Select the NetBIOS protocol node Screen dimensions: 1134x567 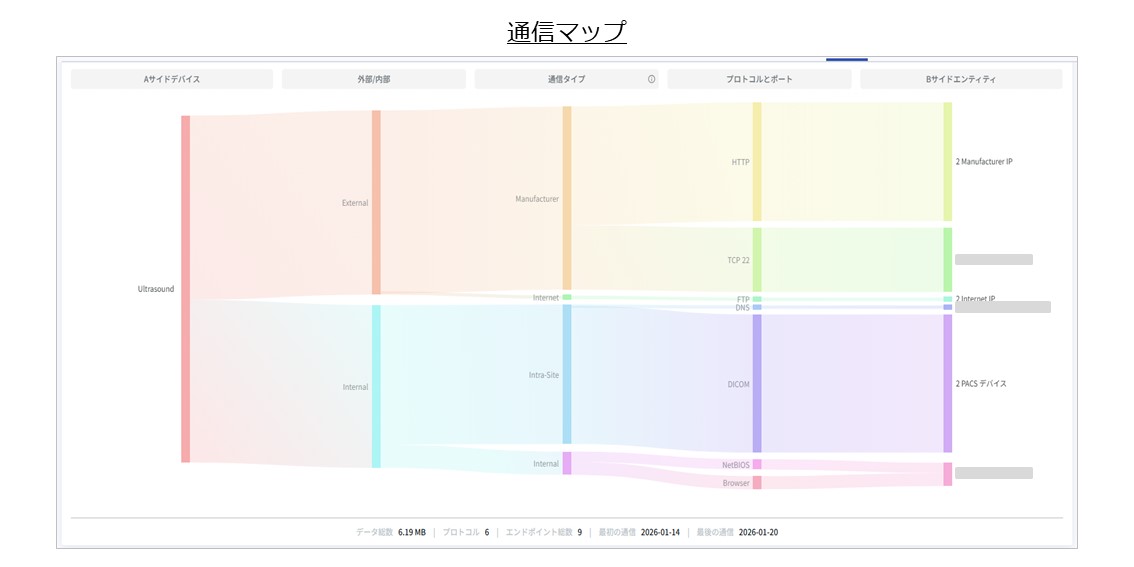click(x=757, y=464)
